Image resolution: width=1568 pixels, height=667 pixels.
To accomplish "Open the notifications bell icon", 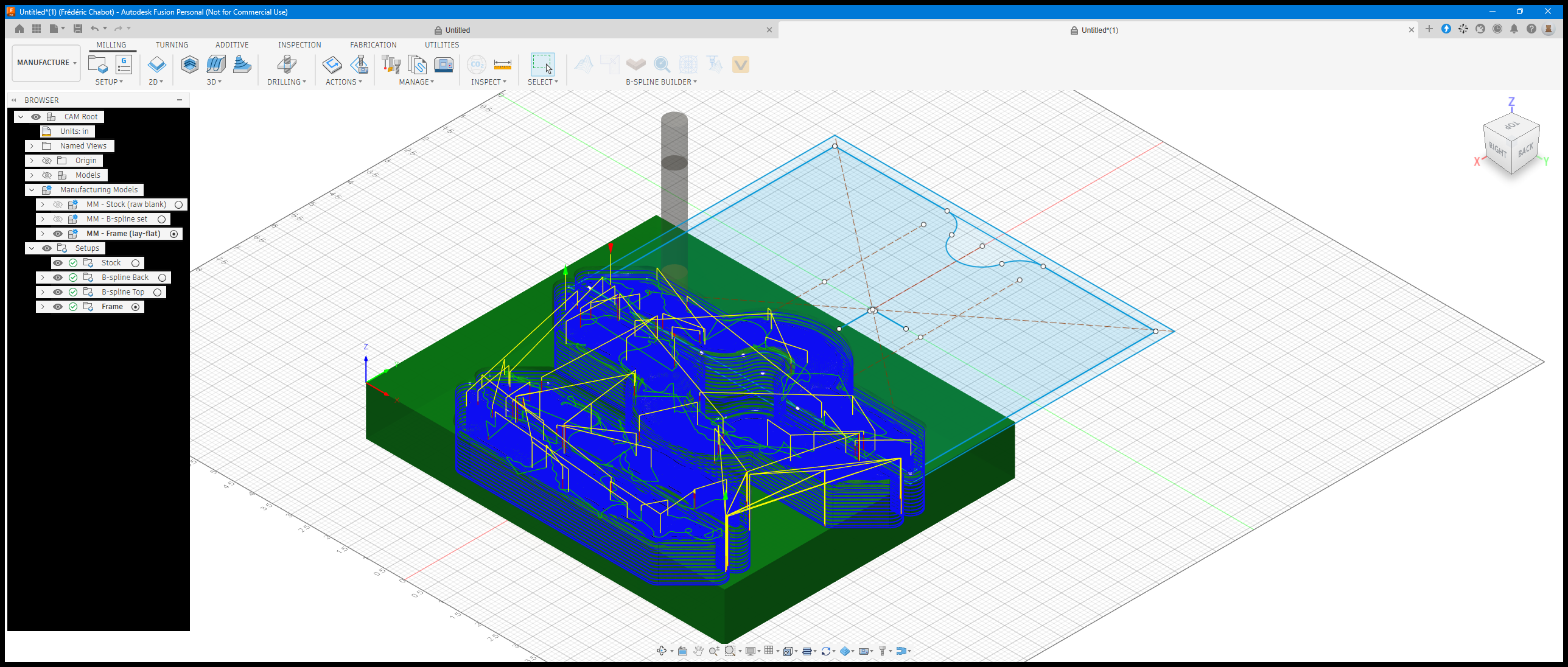I will tap(1514, 29).
